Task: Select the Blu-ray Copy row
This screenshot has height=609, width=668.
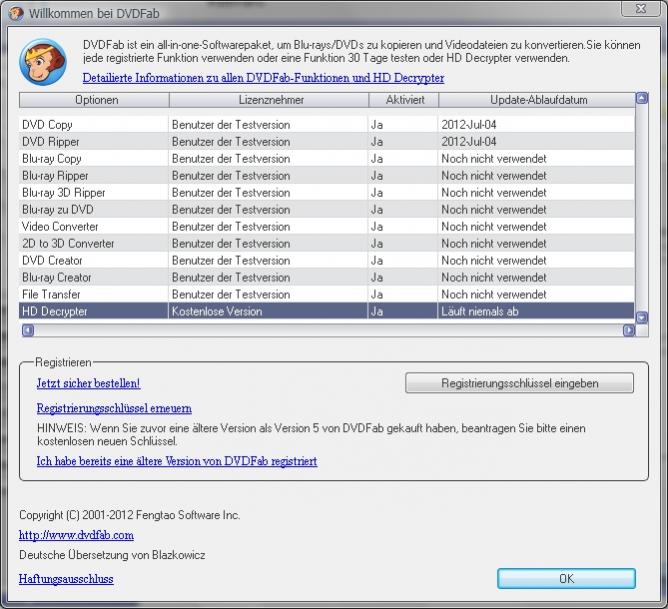Action: (327, 158)
